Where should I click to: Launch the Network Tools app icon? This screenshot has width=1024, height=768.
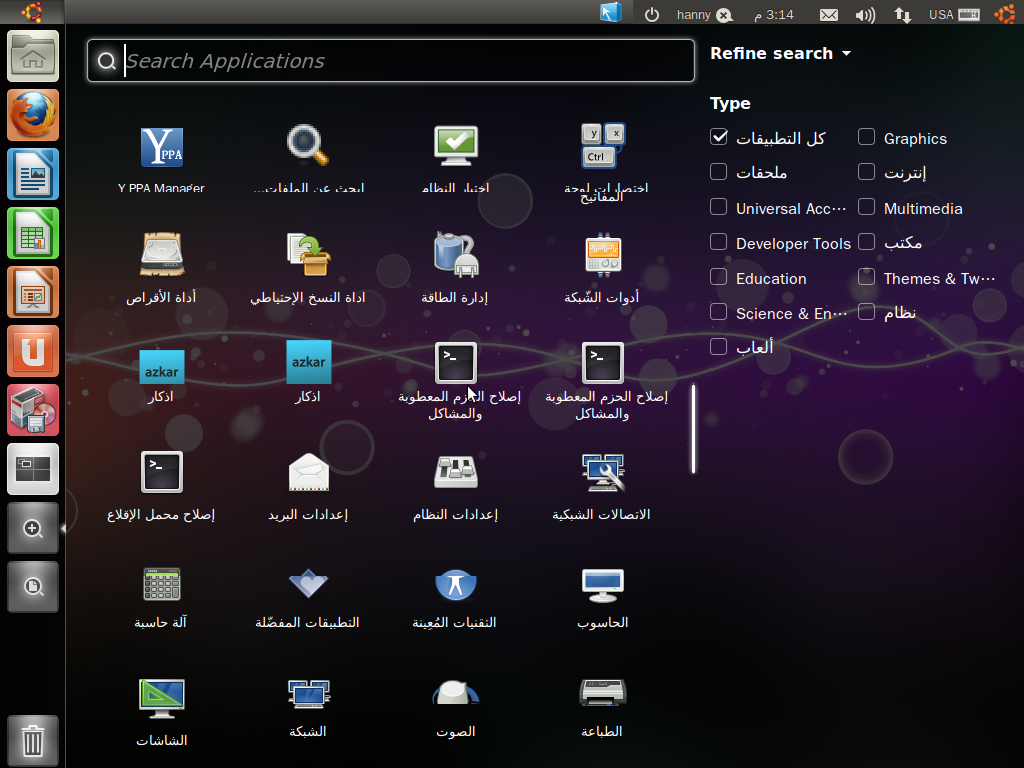[602, 255]
